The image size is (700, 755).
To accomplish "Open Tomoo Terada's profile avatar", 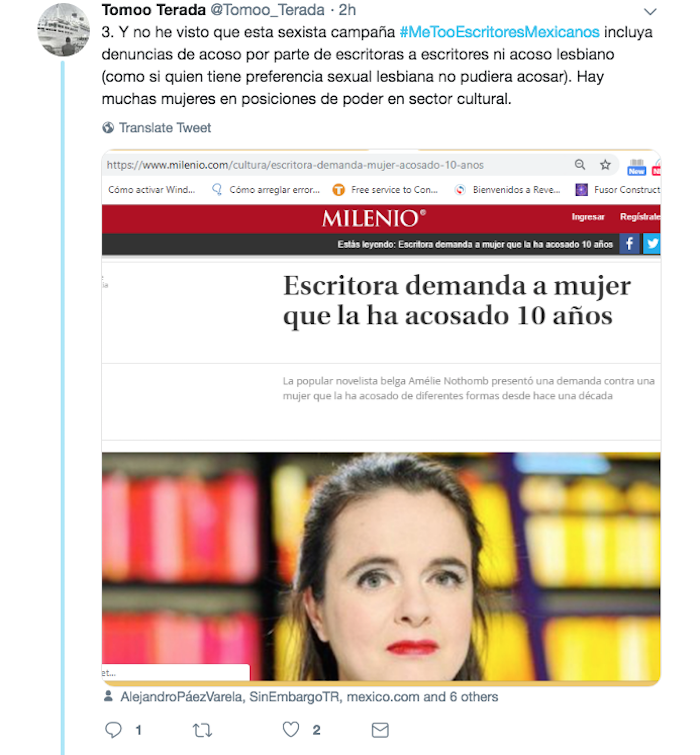I will (64, 30).
